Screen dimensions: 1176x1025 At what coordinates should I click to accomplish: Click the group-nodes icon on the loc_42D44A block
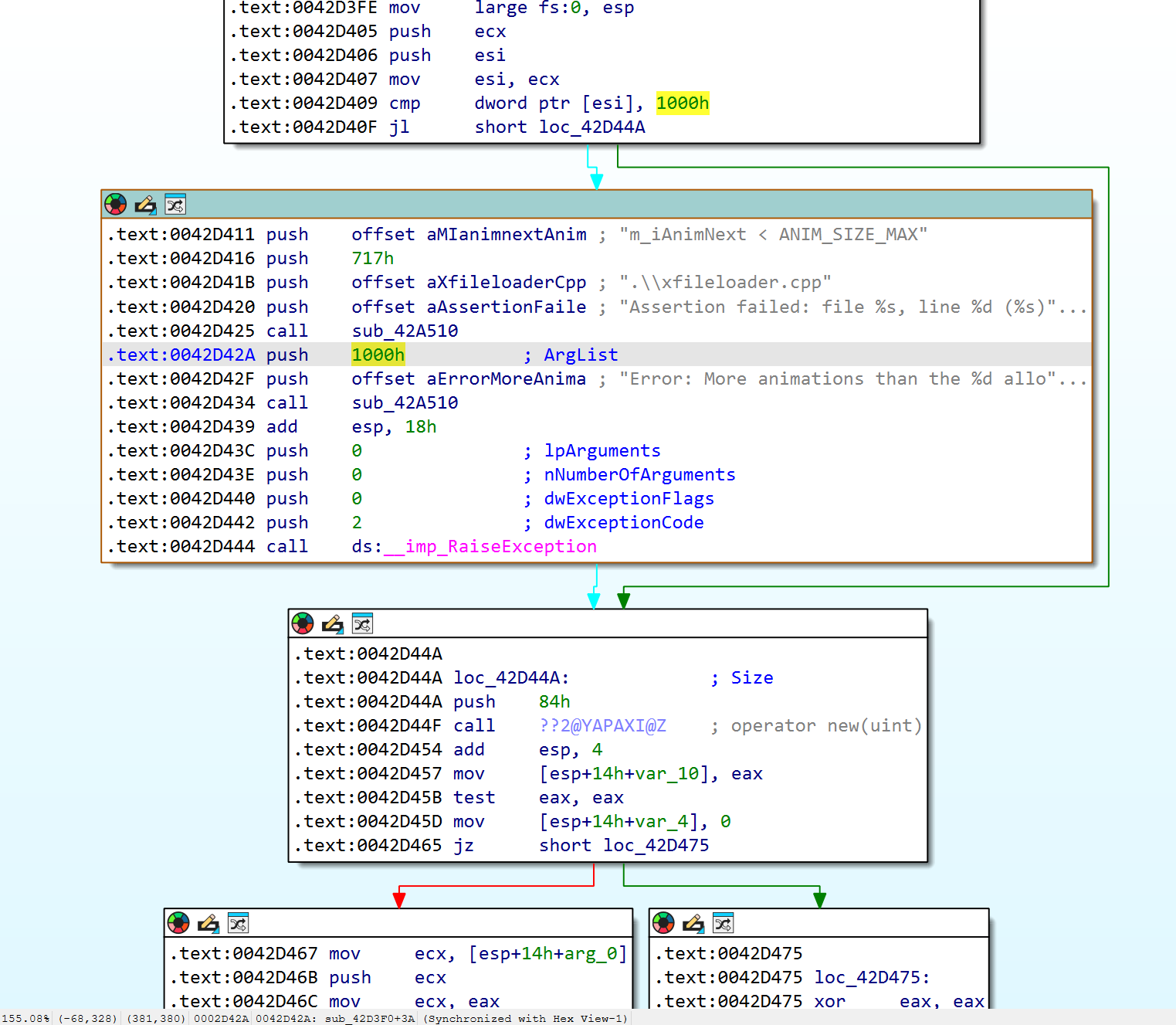pos(362,623)
